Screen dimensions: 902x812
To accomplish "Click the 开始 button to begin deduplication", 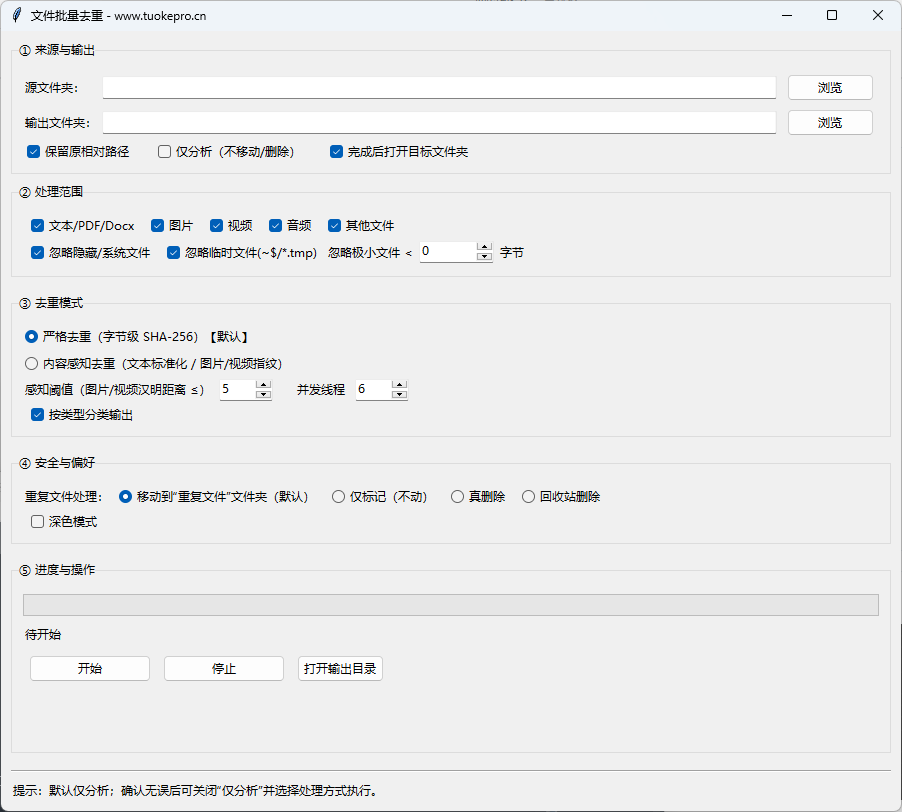I will [x=89, y=668].
